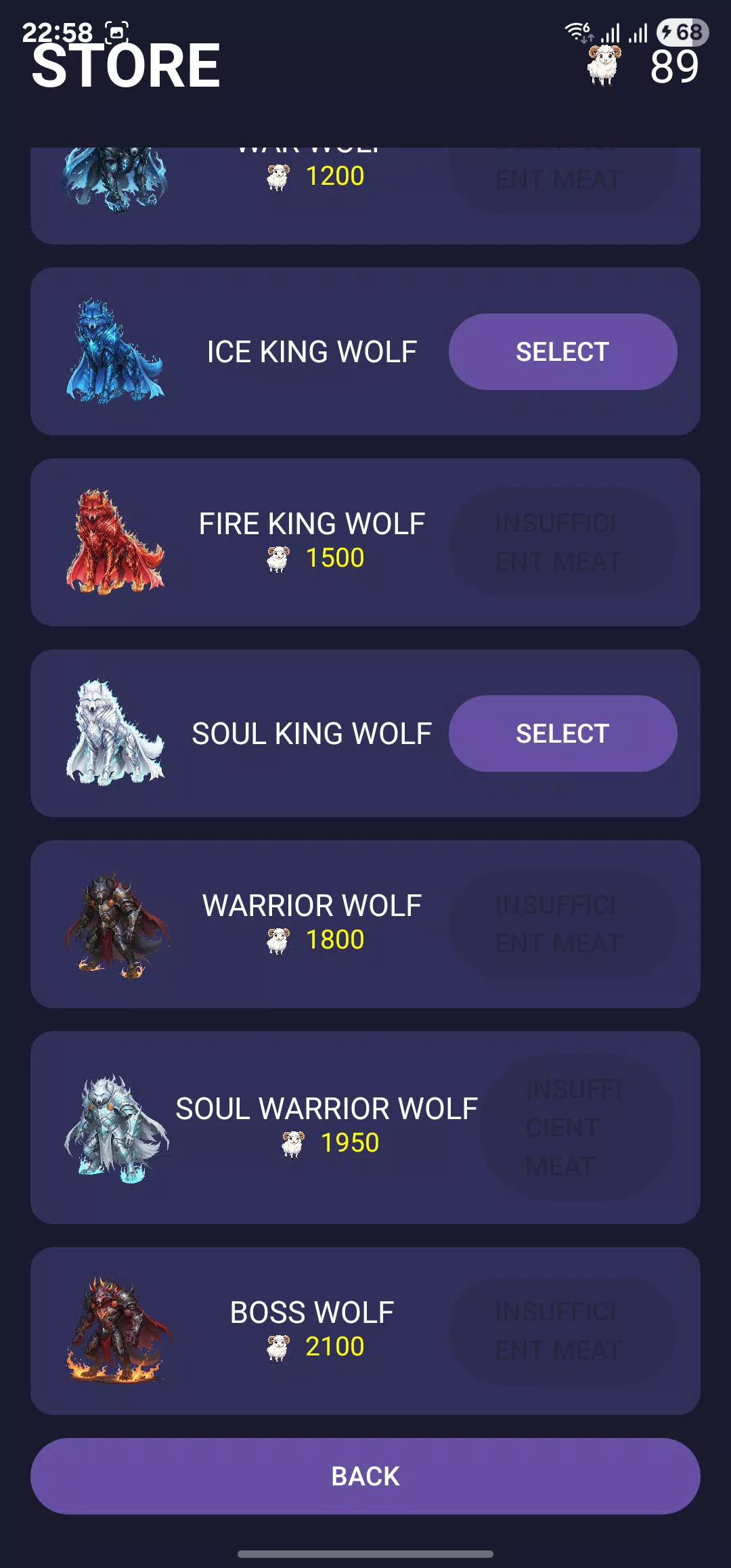
Task: Tap the sheep currency icon beside 89
Action: point(603,66)
